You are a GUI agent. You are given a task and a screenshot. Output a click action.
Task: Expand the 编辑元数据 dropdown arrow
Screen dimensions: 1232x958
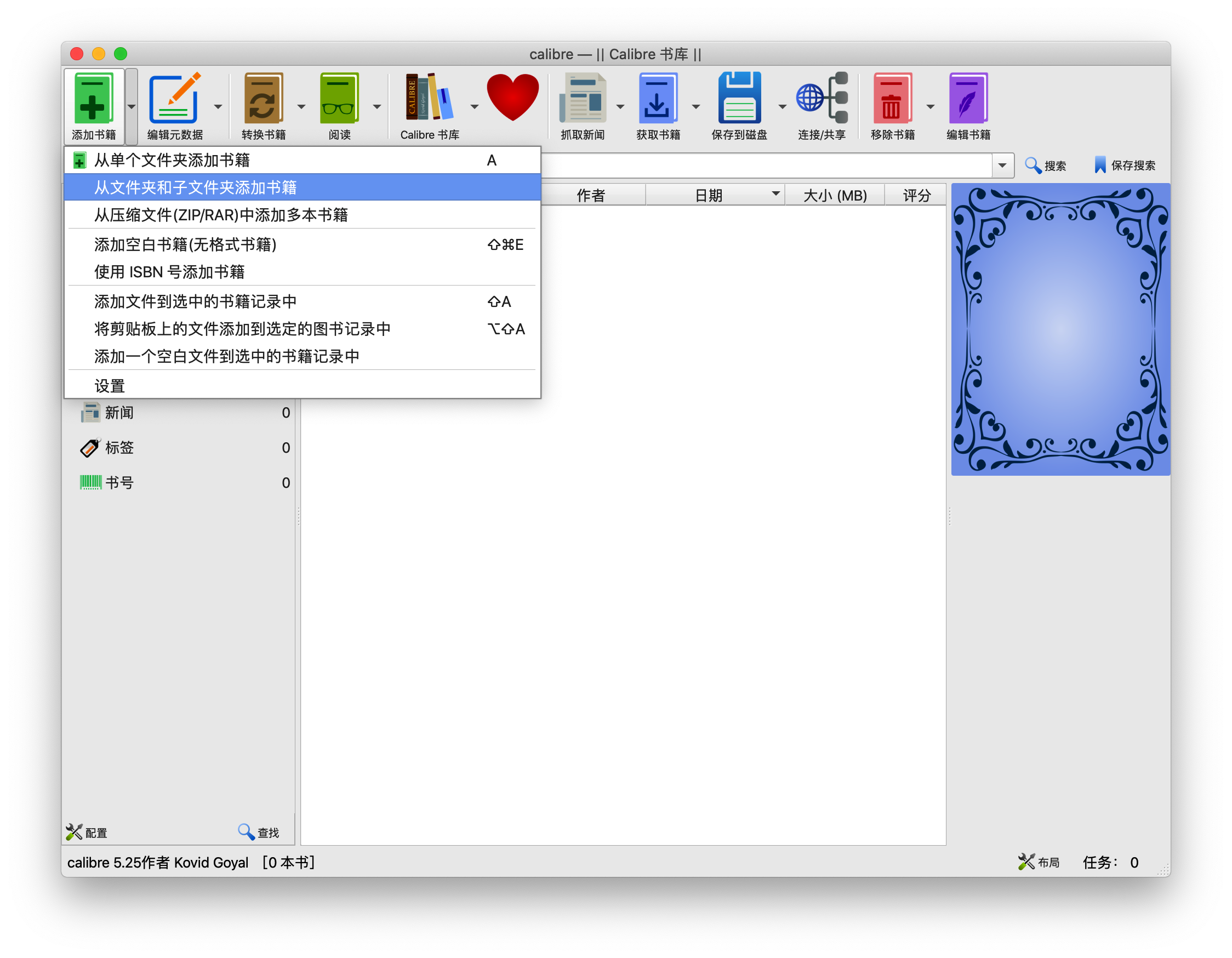tap(218, 107)
